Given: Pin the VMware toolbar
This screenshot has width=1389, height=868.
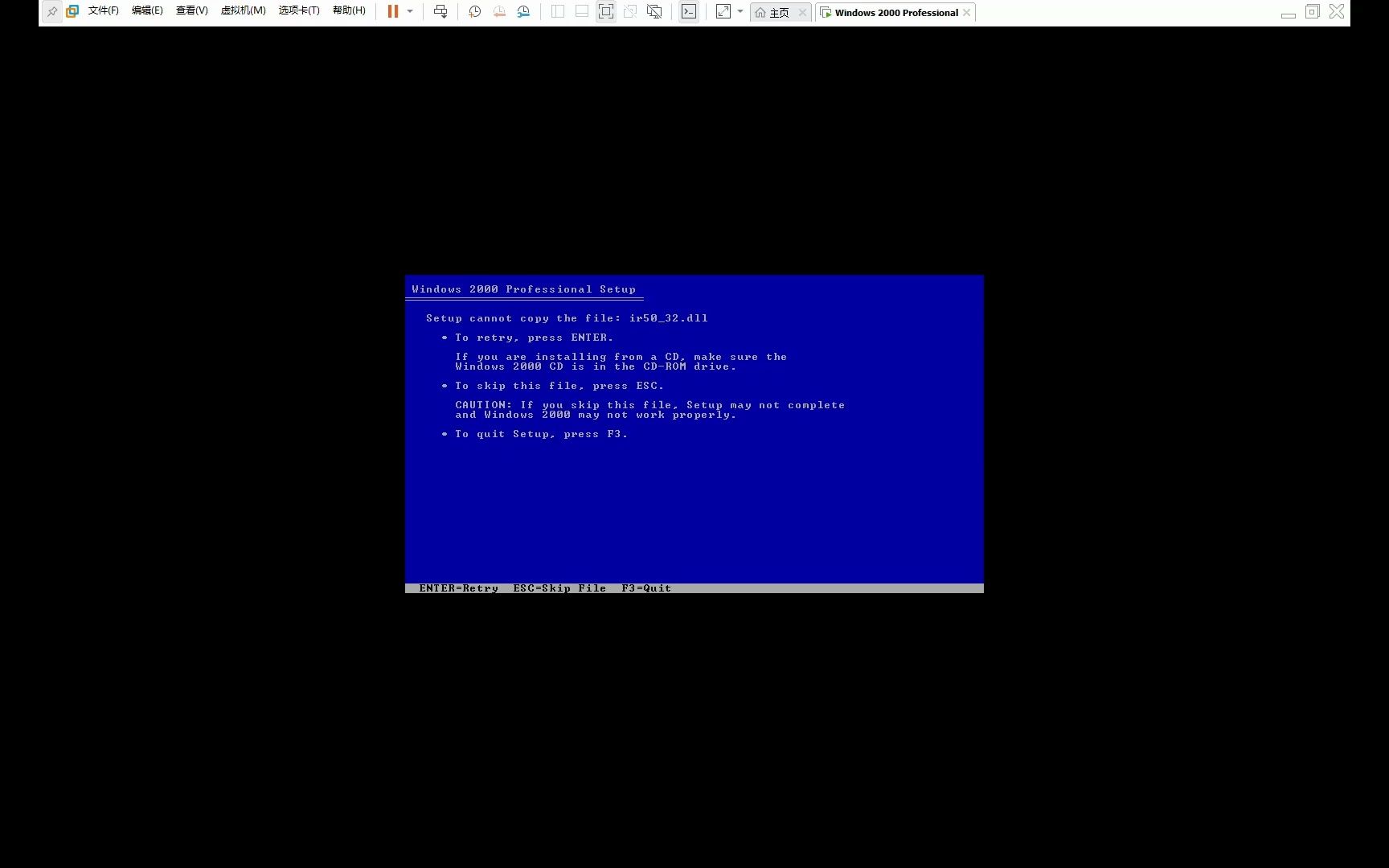Looking at the screenshot, I should point(52,11).
